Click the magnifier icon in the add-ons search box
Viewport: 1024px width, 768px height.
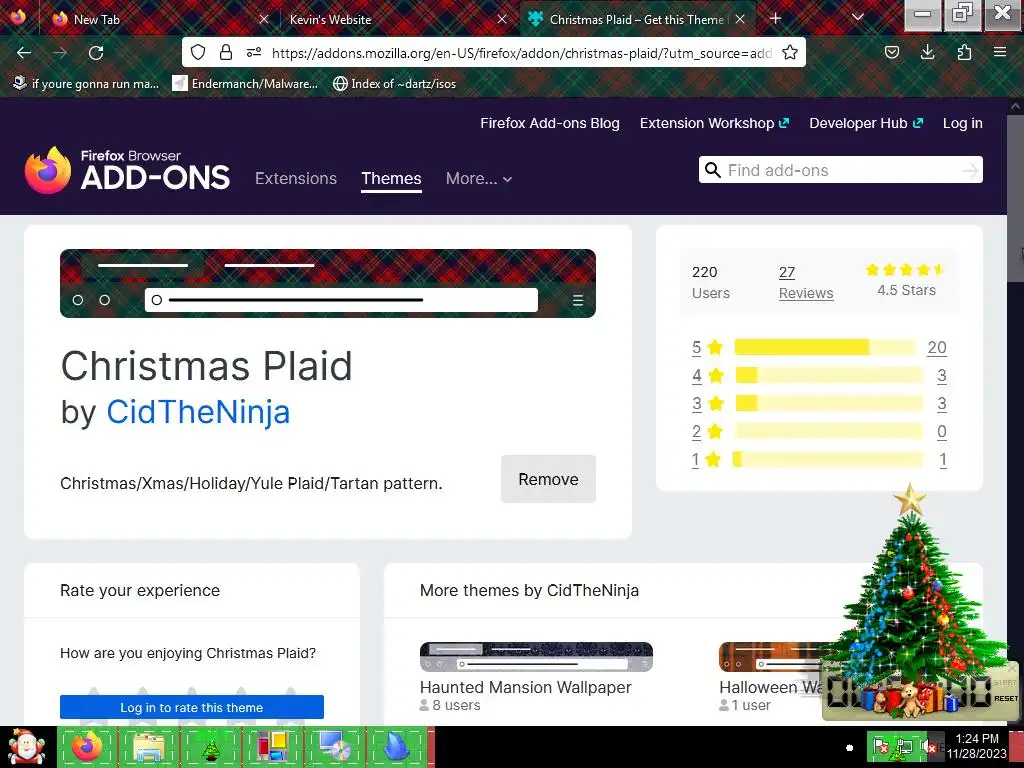tap(713, 170)
